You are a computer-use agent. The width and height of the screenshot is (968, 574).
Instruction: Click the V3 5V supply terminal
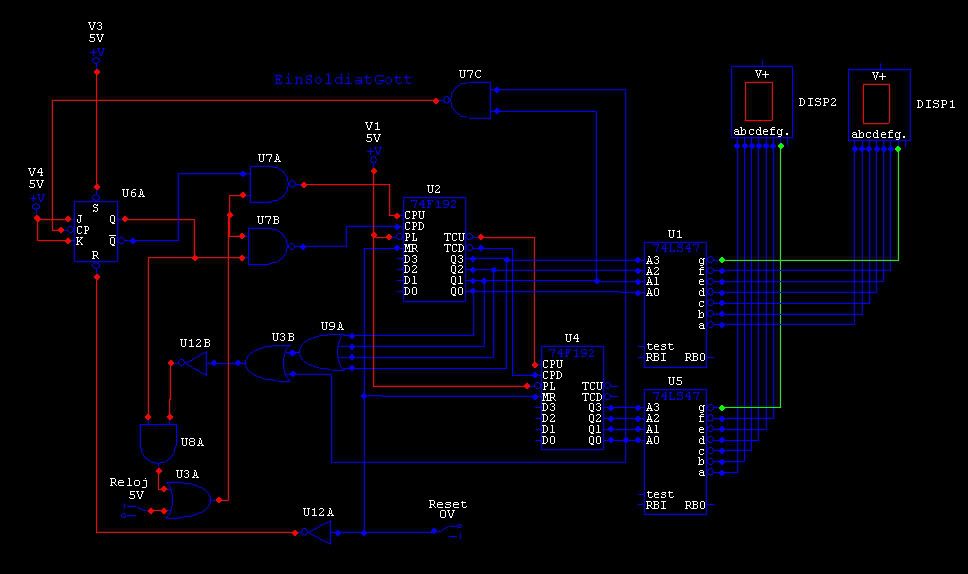(96, 53)
